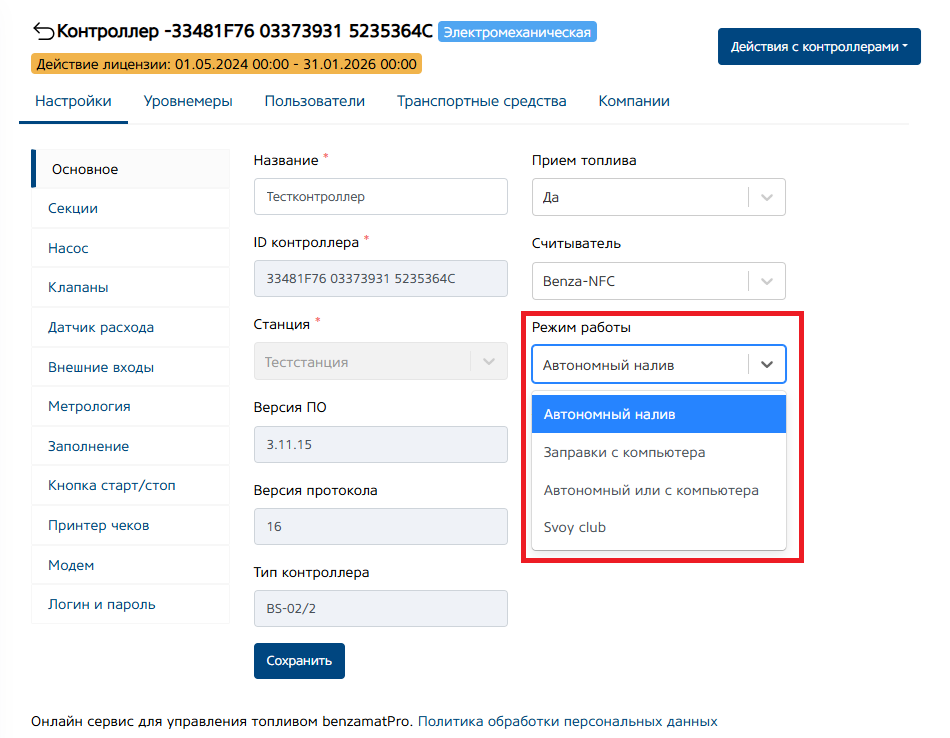Viewport: 950px width, 738px height.
Task: Select Насос in the sidebar
Action: click(68, 248)
